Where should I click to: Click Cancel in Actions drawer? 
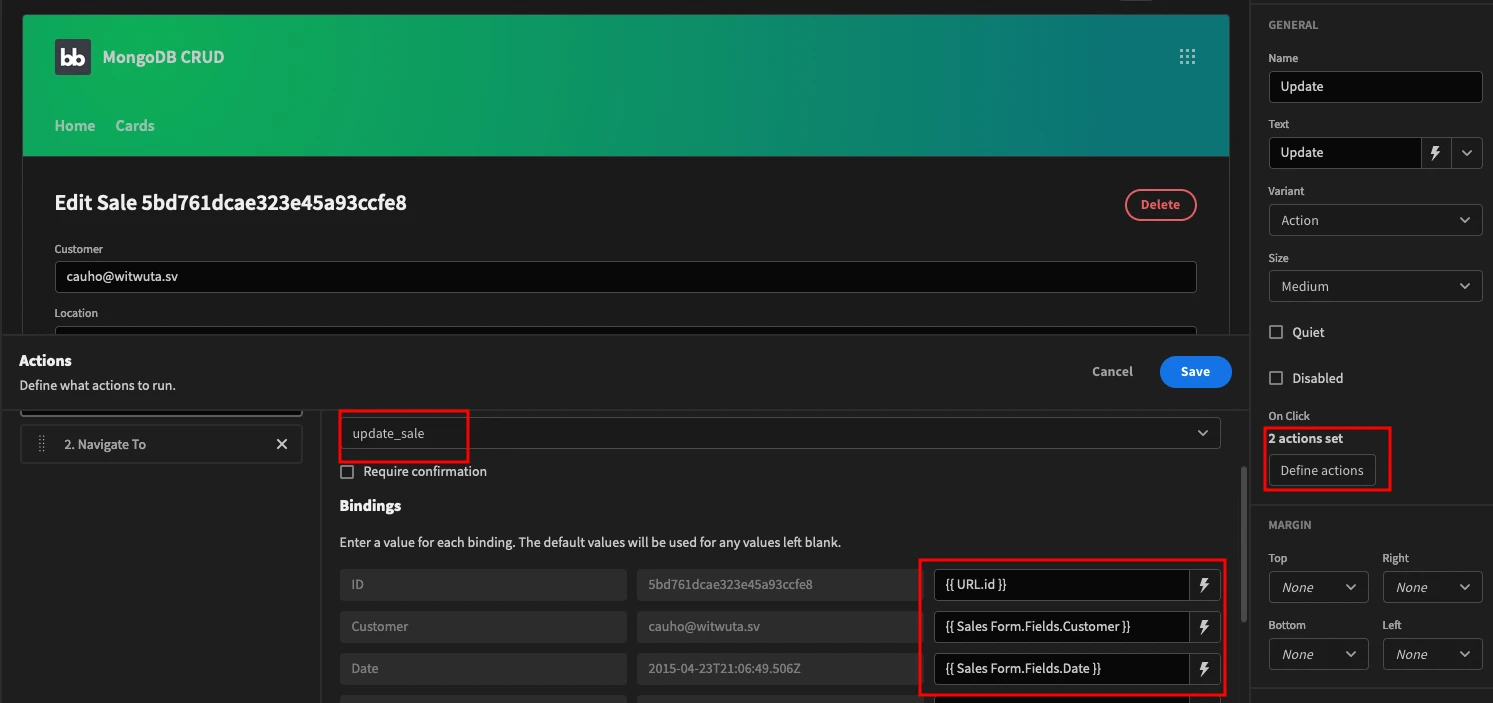pos(1112,371)
